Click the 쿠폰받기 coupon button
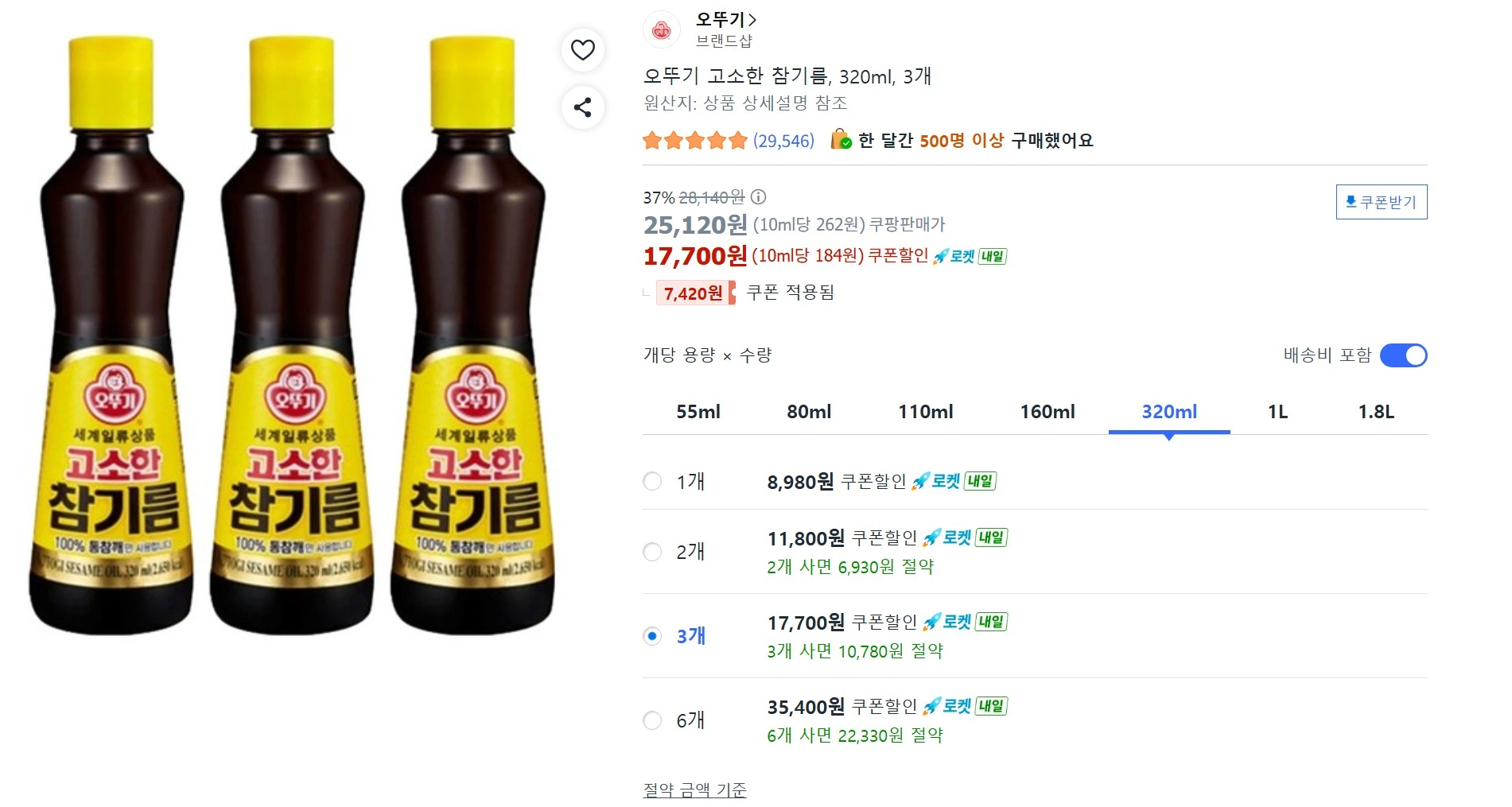The image size is (1512, 807). click(x=1382, y=202)
